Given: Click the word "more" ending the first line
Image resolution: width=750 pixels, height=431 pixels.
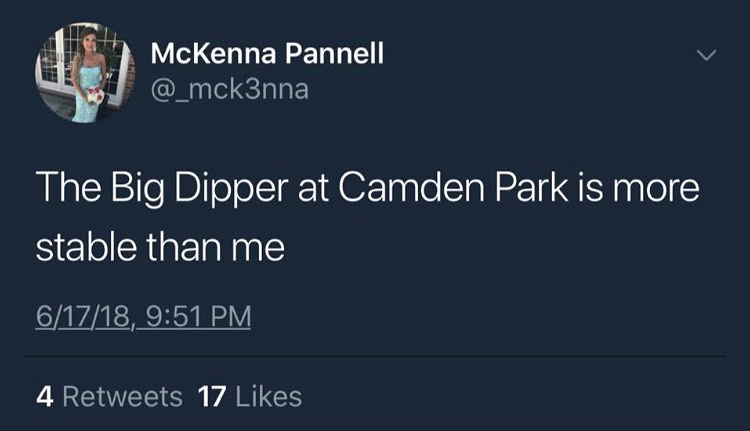Looking at the screenshot, I should [x=659, y=190].
